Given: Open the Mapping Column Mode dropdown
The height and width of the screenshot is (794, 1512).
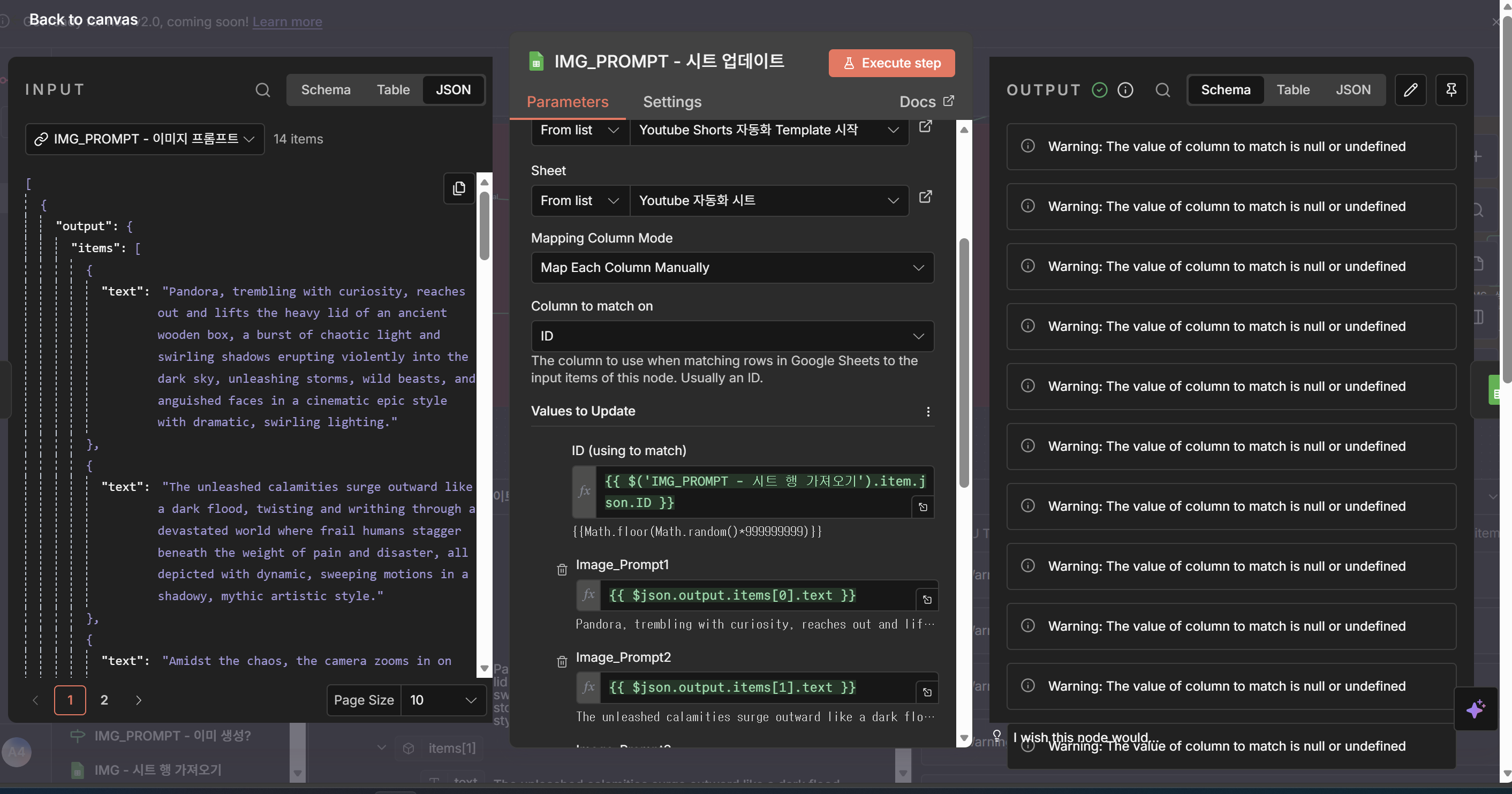Looking at the screenshot, I should (732, 268).
